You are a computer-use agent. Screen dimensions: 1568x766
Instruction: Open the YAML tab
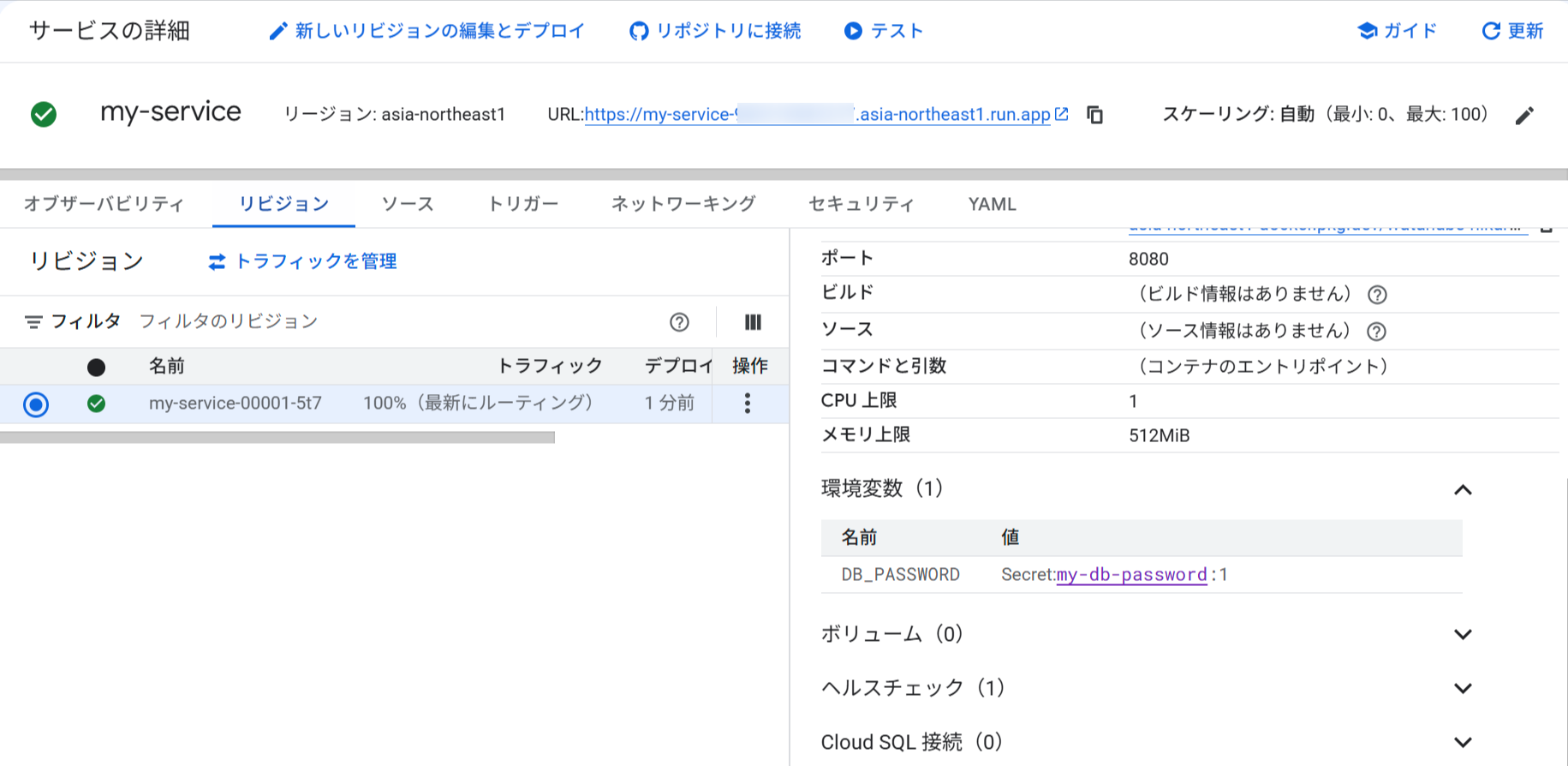(x=992, y=204)
